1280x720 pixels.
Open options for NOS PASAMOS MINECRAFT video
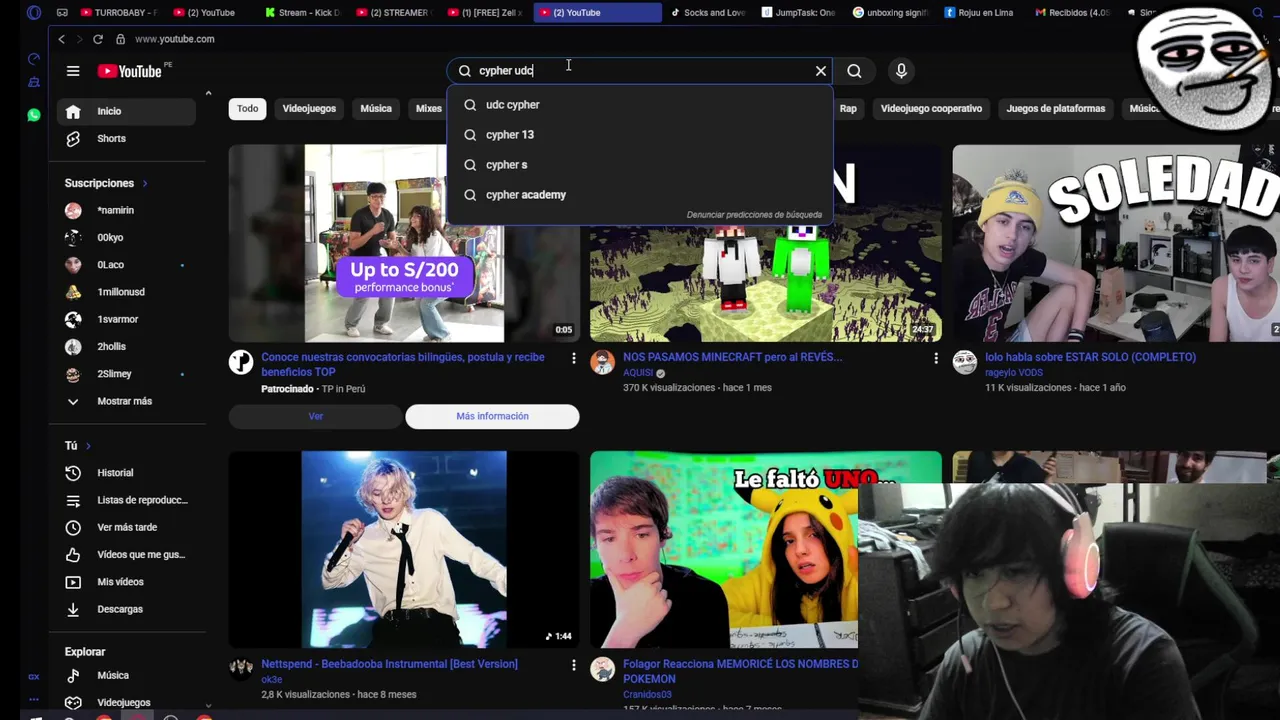click(x=935, y=358)
